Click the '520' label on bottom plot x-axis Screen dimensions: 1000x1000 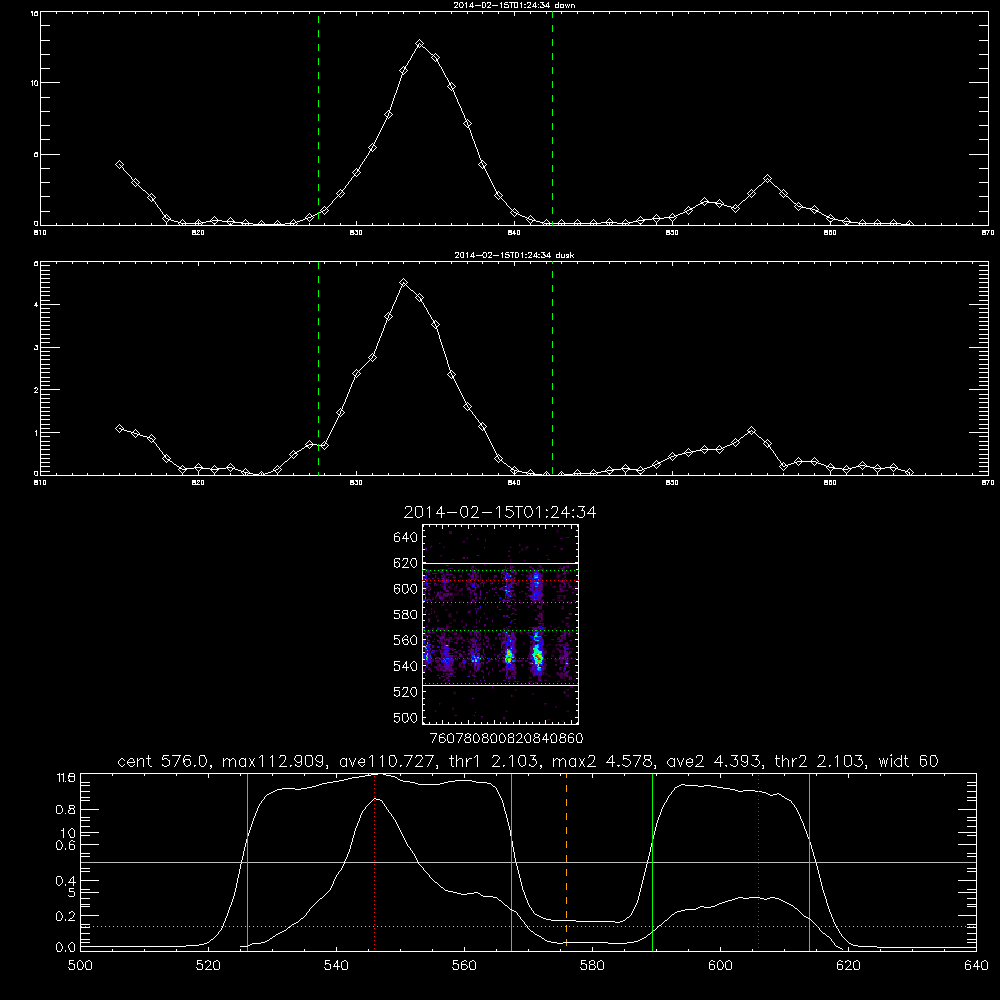(209, 966)
